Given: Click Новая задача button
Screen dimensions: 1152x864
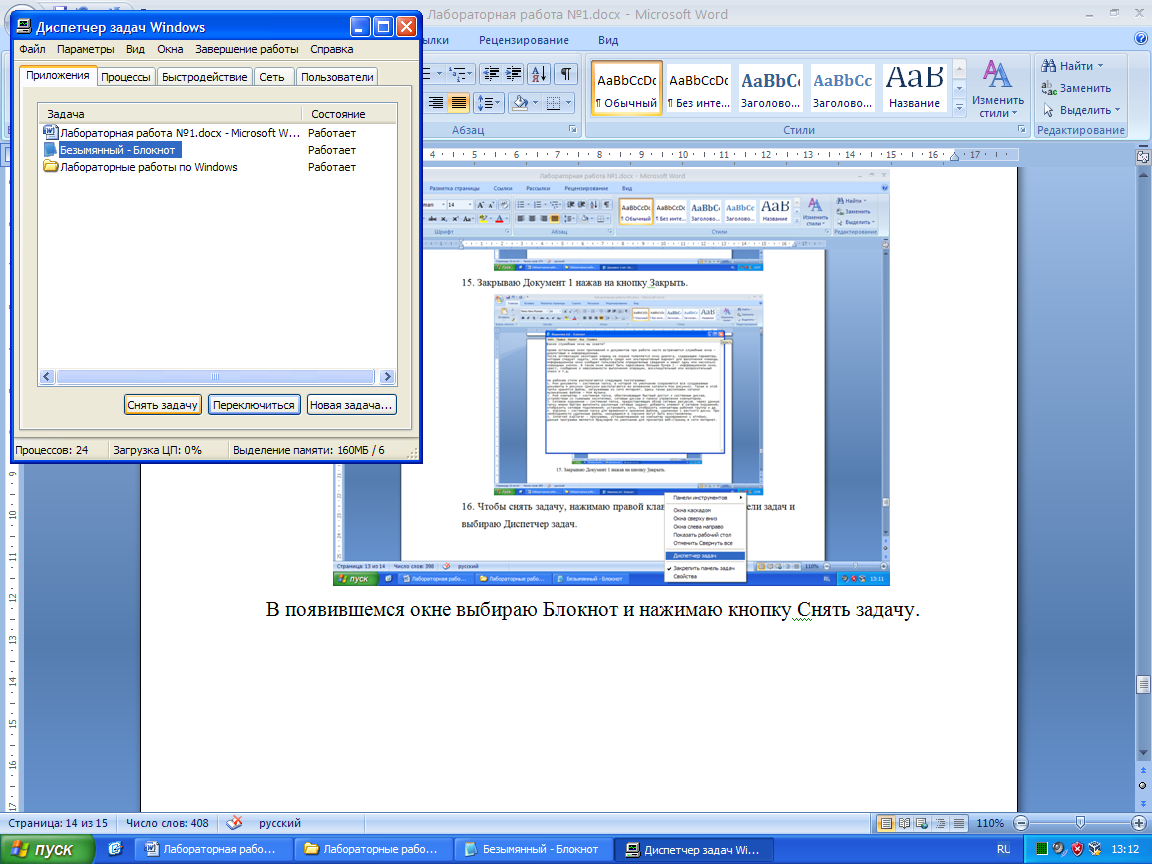Looking at the screenshot, I should [351, 405].
